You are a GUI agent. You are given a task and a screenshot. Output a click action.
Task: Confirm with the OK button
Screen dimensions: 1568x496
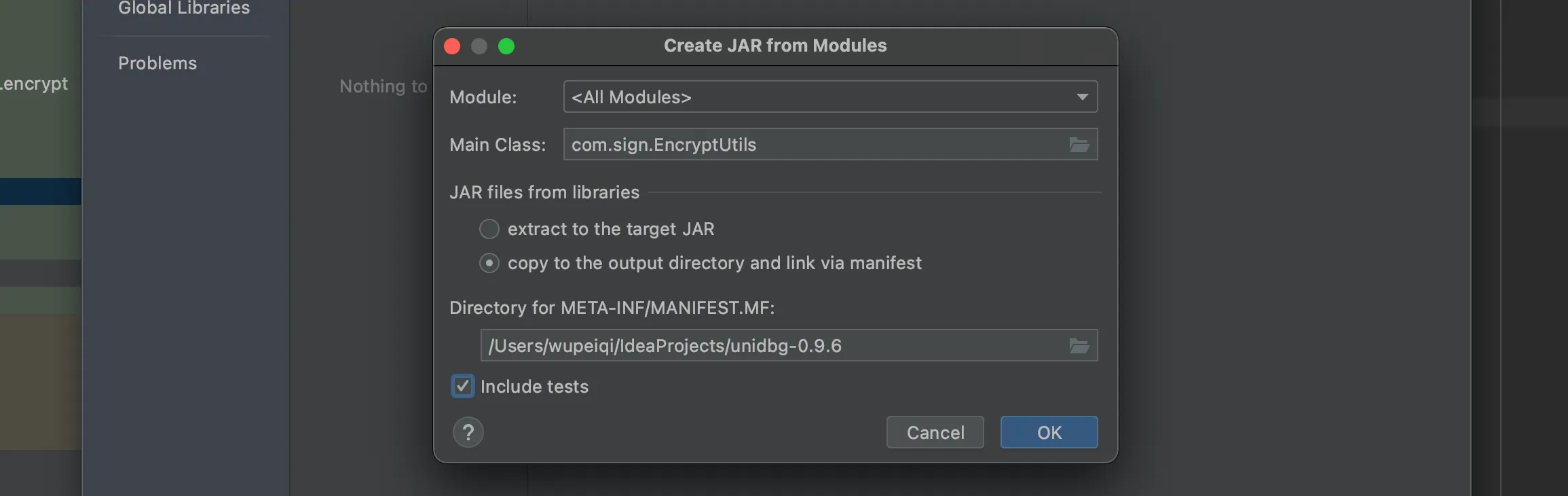click(x=1049, y=432)
